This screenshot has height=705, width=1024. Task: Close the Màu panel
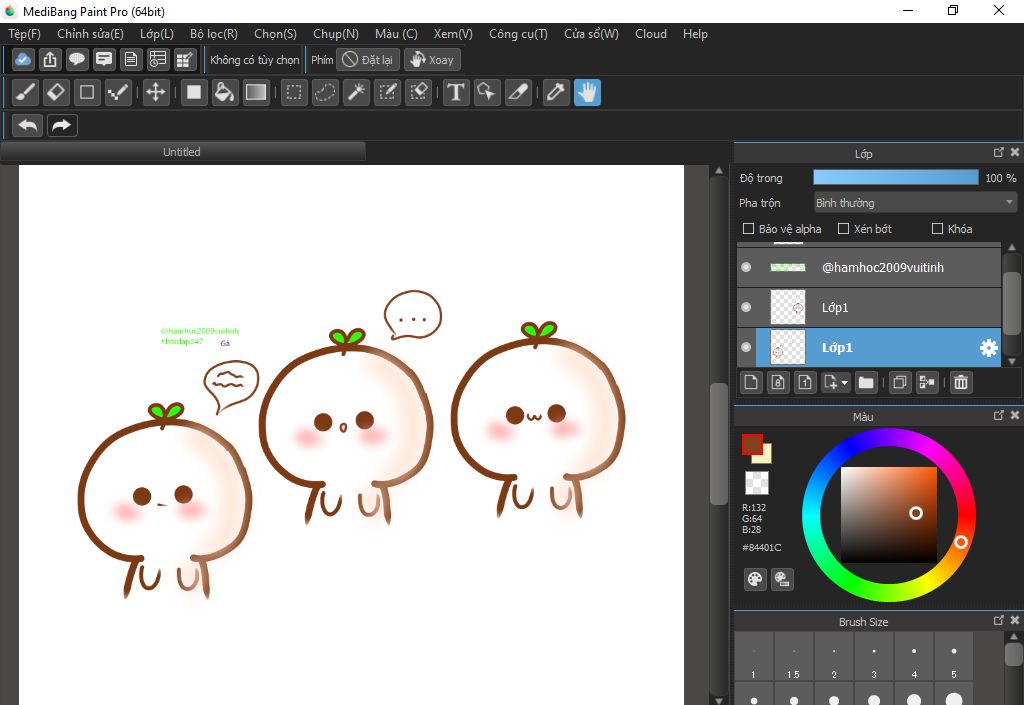pyautogui.click(x=1015, y=415)
